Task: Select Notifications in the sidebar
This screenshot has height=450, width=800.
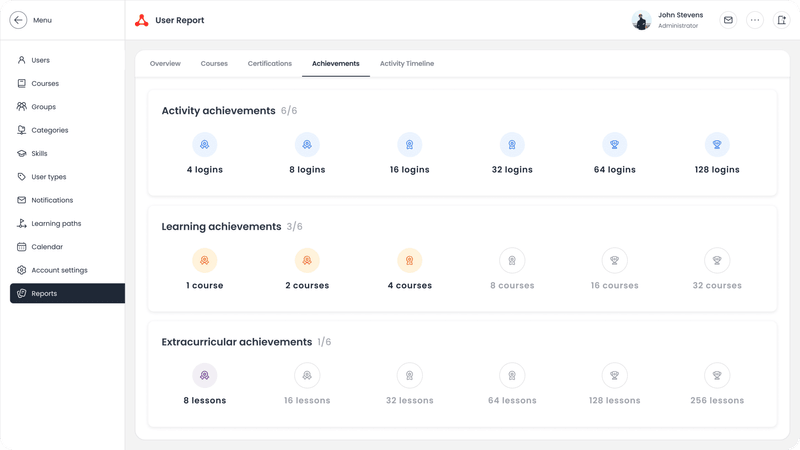Action: point(52,200)
